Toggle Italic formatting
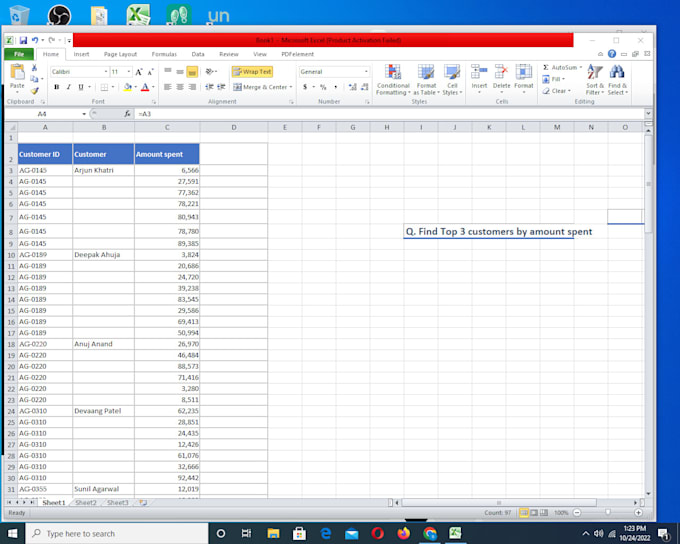This screenshot has width=680, height=544. pos(69,87)
